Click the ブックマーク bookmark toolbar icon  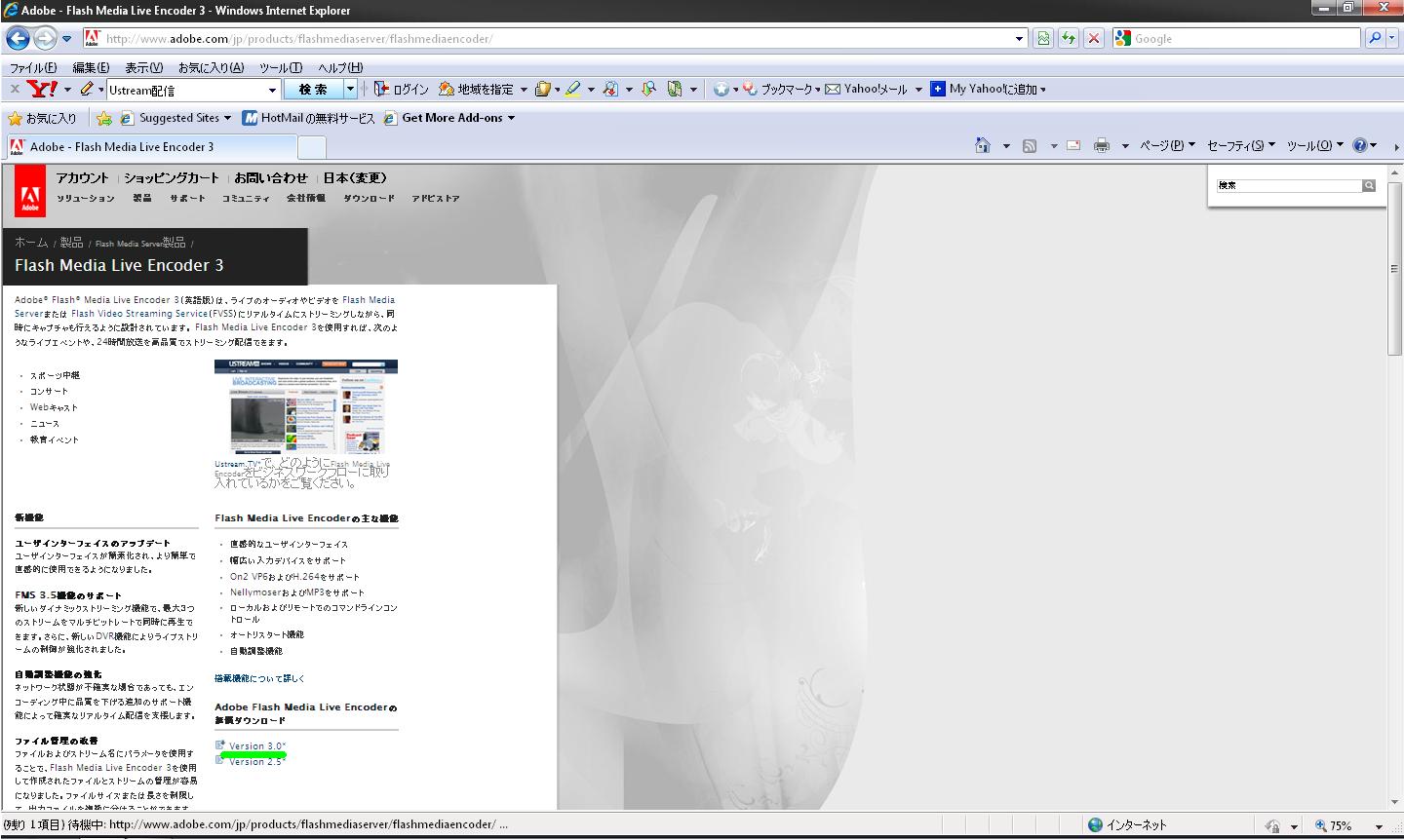click(780, 89)
